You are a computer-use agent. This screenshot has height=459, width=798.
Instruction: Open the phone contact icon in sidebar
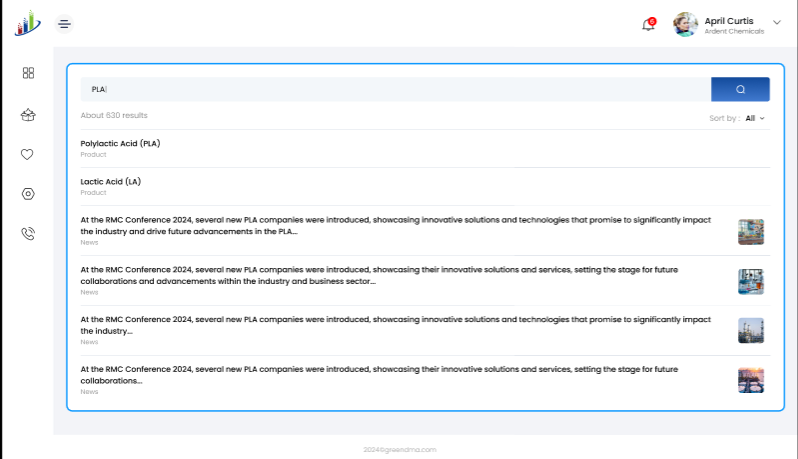(x=28, y=234)
